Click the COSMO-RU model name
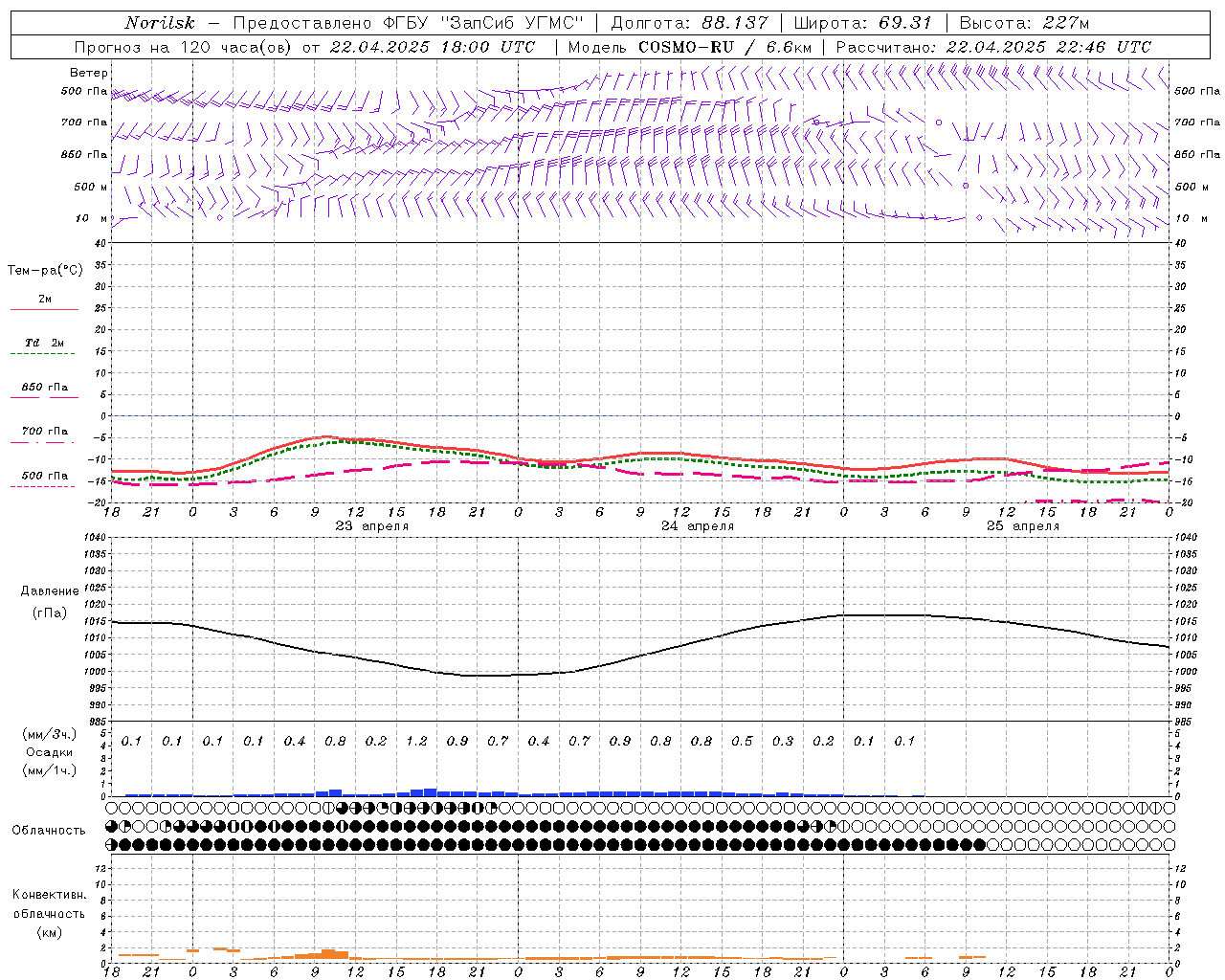Image resolution: width=1225 pixels, height=980 pixels. [x=679, y=47]
